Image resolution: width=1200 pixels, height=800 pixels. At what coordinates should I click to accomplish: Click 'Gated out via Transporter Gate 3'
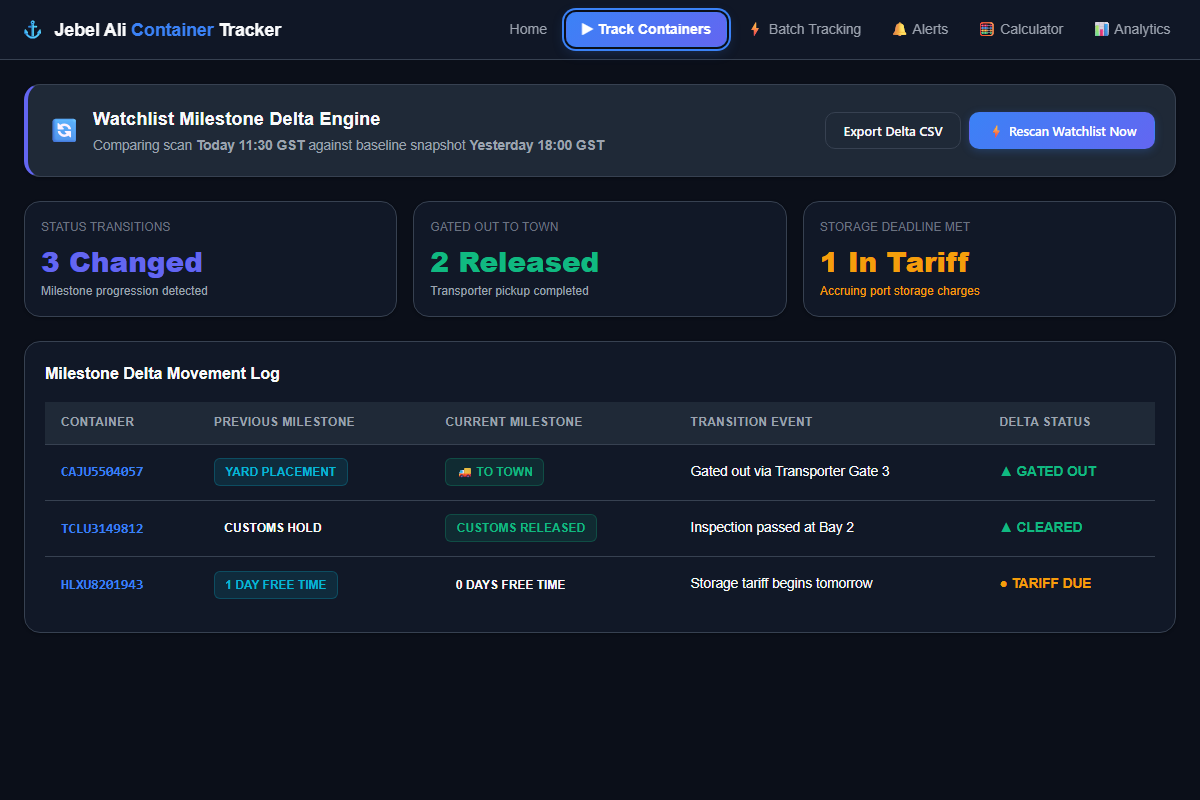[790, 471]
